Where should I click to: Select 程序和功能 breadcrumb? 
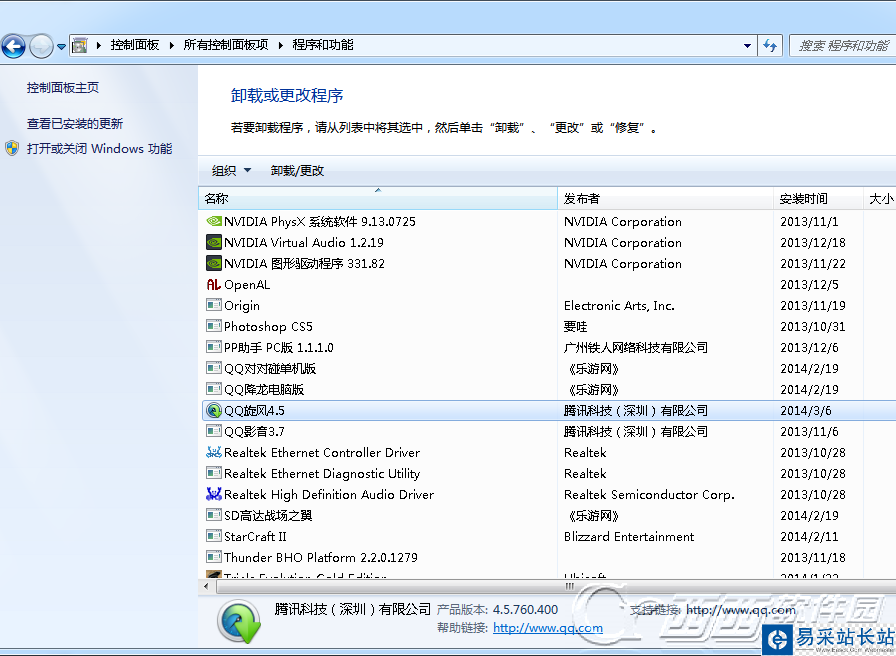323,45
